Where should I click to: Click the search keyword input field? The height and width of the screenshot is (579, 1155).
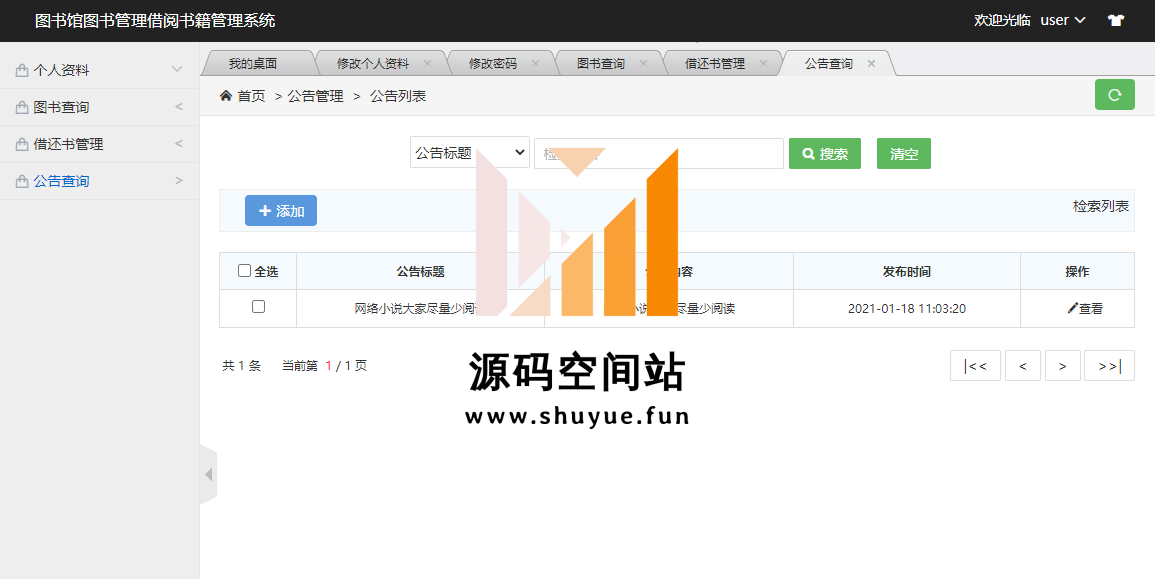coord(659,153)
